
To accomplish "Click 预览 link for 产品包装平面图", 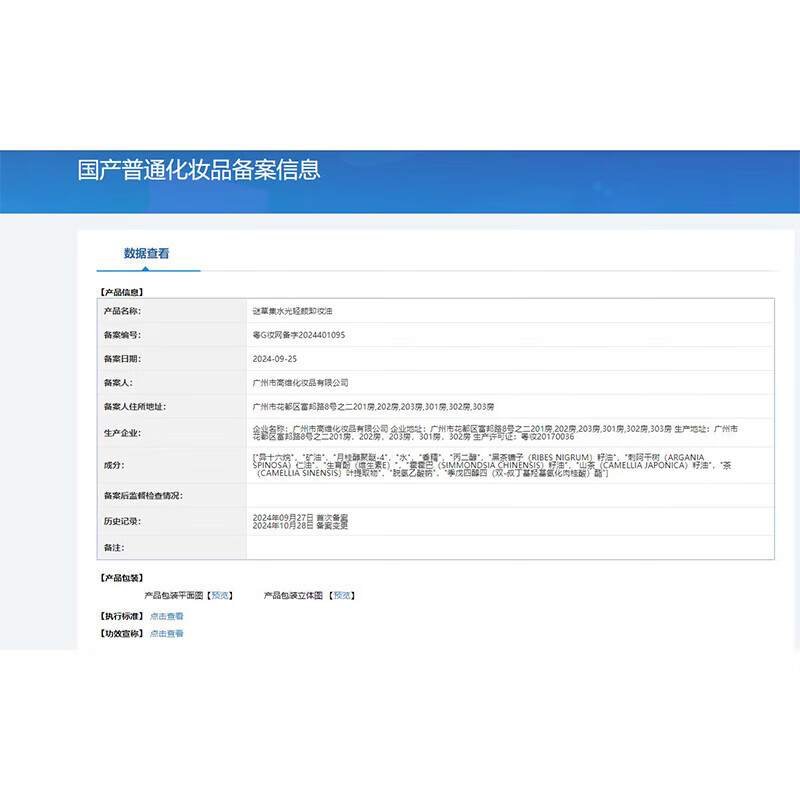I will pos(219,595).
